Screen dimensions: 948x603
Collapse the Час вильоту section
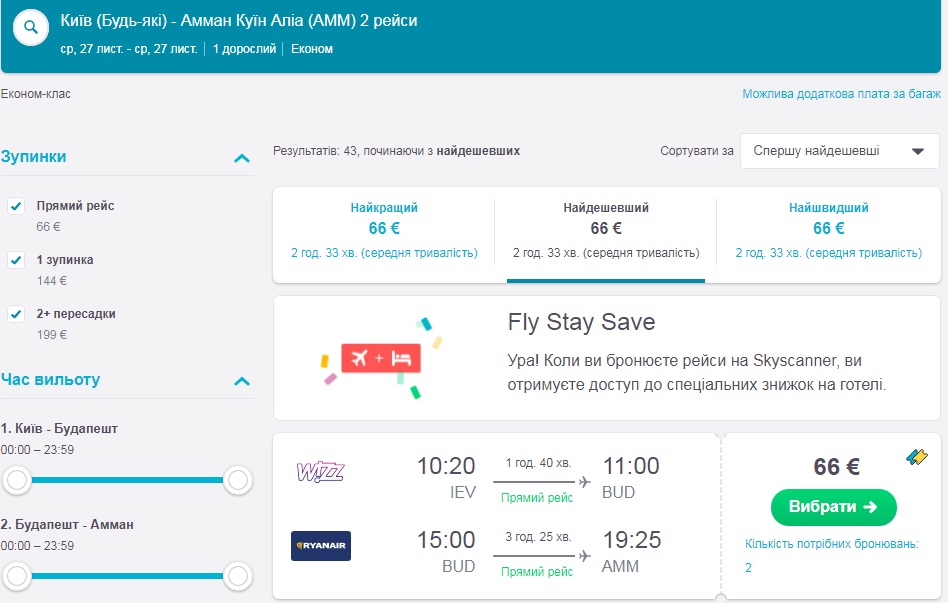(x=240, y=381)
